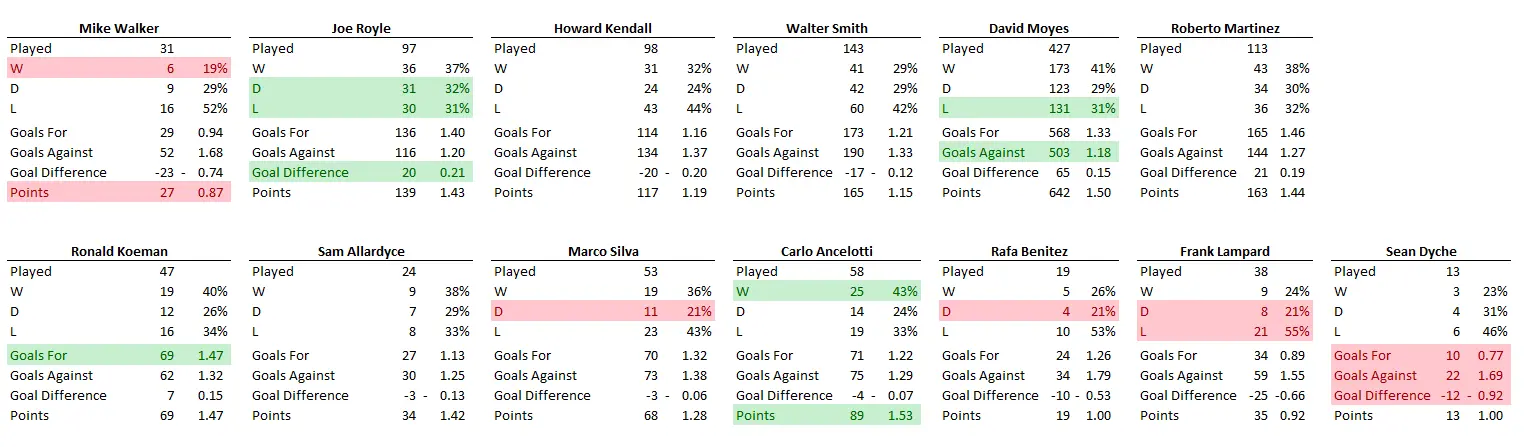Select the Sean Dyche header cell
Screen dimensions: 1529x447
click(1421, 251)
